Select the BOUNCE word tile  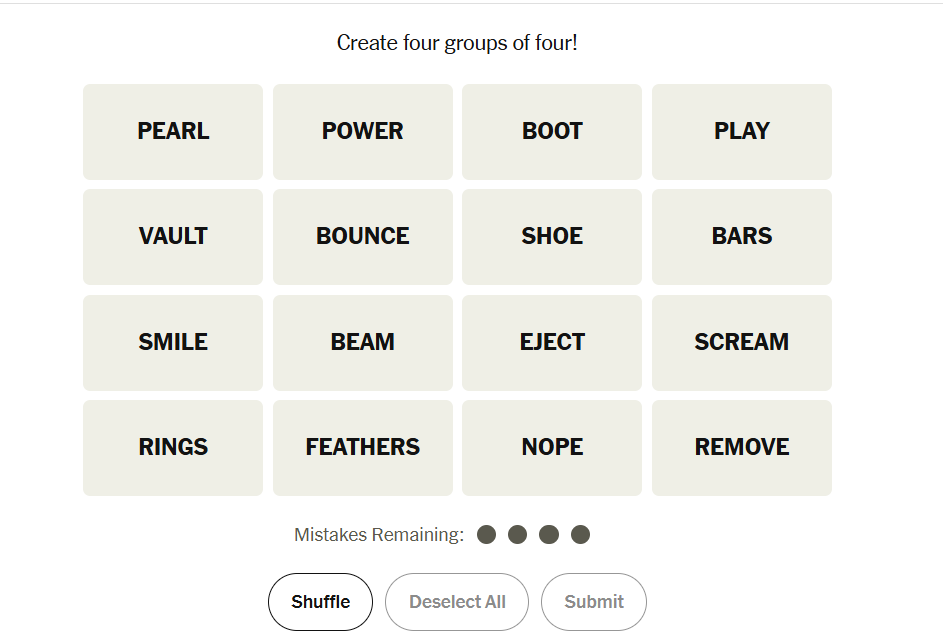(x=362, y=237)
